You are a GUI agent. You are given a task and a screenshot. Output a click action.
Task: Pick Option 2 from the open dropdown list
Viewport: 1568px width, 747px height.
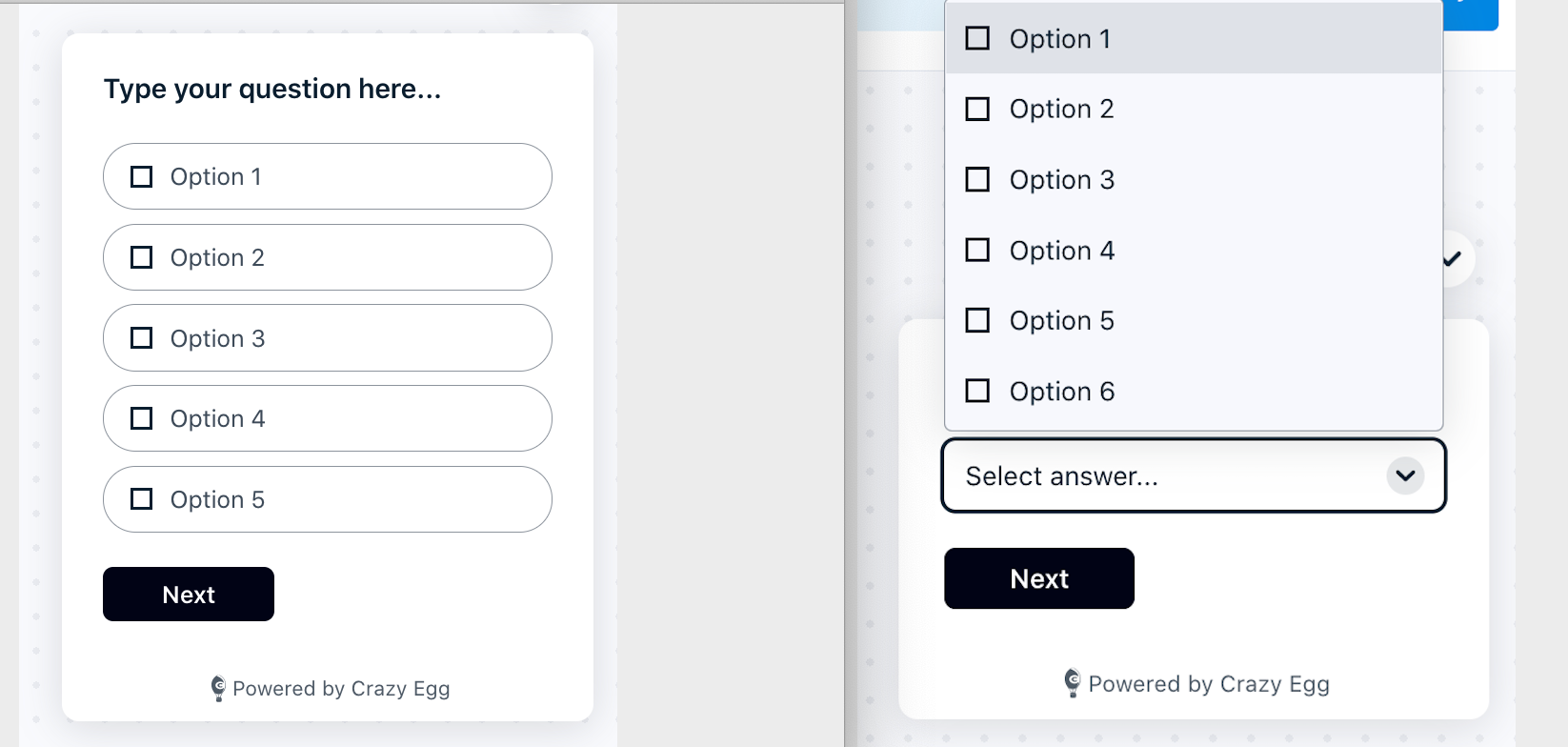click(1194, 109)
